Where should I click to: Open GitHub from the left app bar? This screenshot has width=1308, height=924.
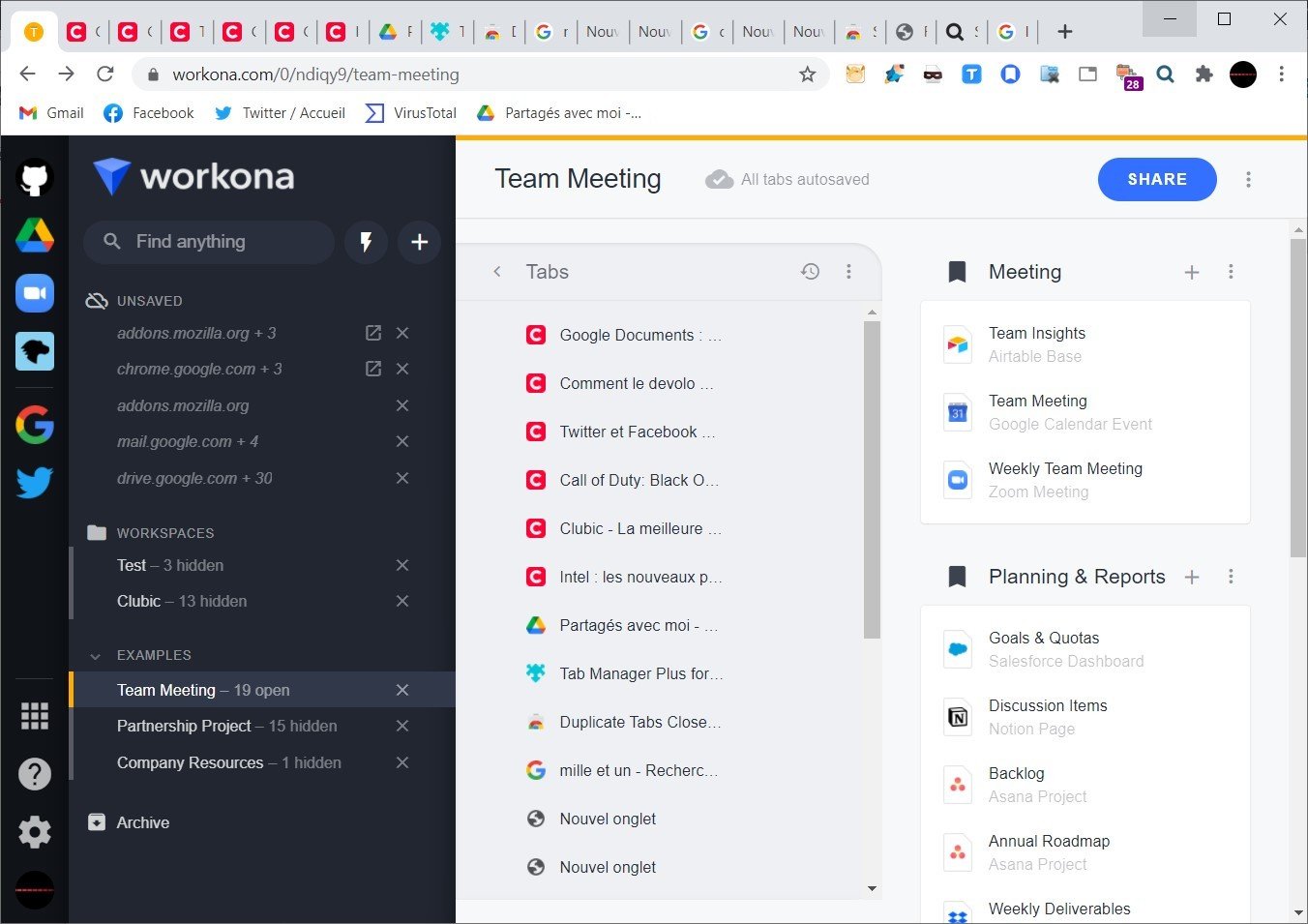[x=34, y=177]
